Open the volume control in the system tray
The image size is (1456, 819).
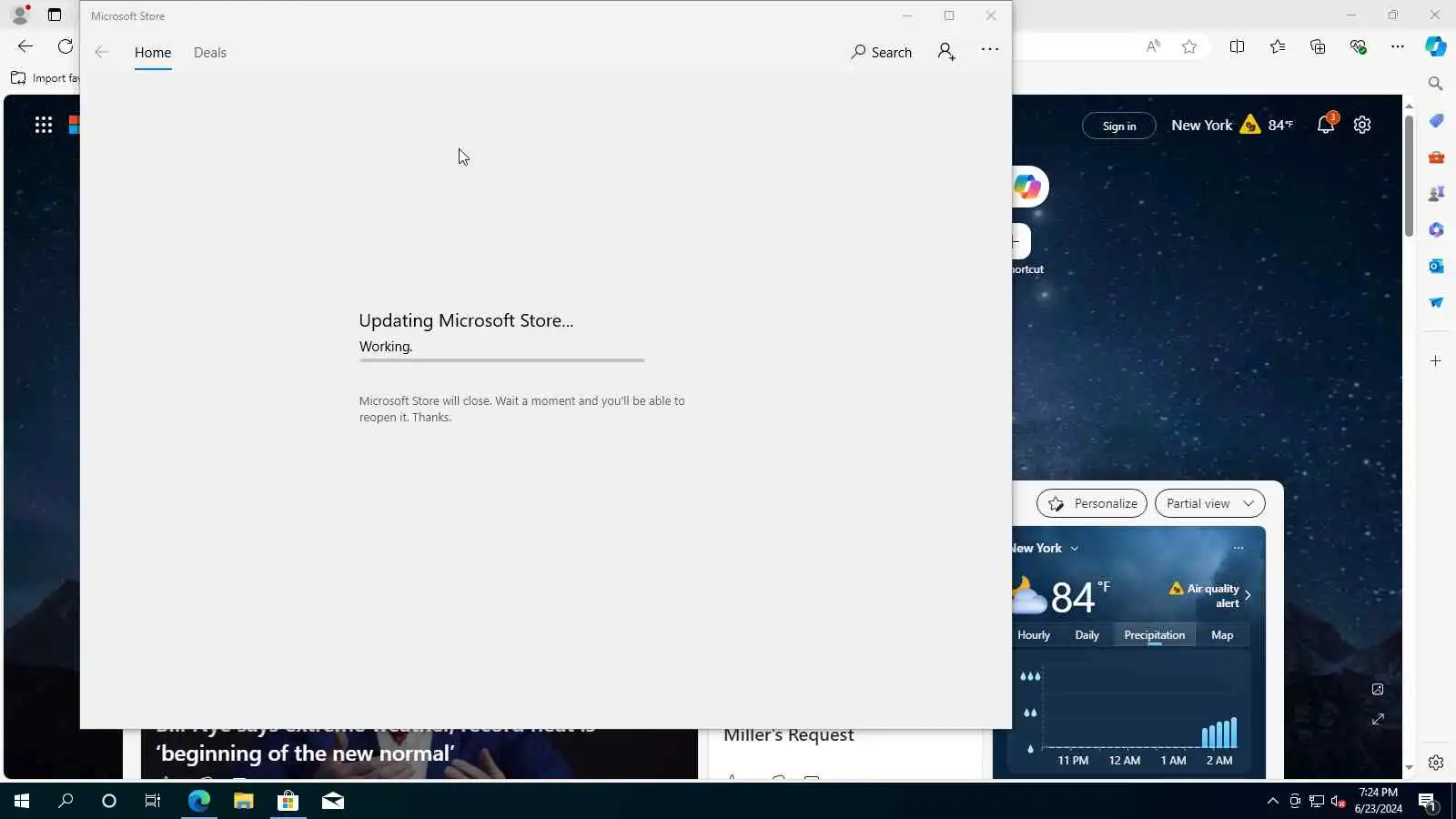(1338, 801)
